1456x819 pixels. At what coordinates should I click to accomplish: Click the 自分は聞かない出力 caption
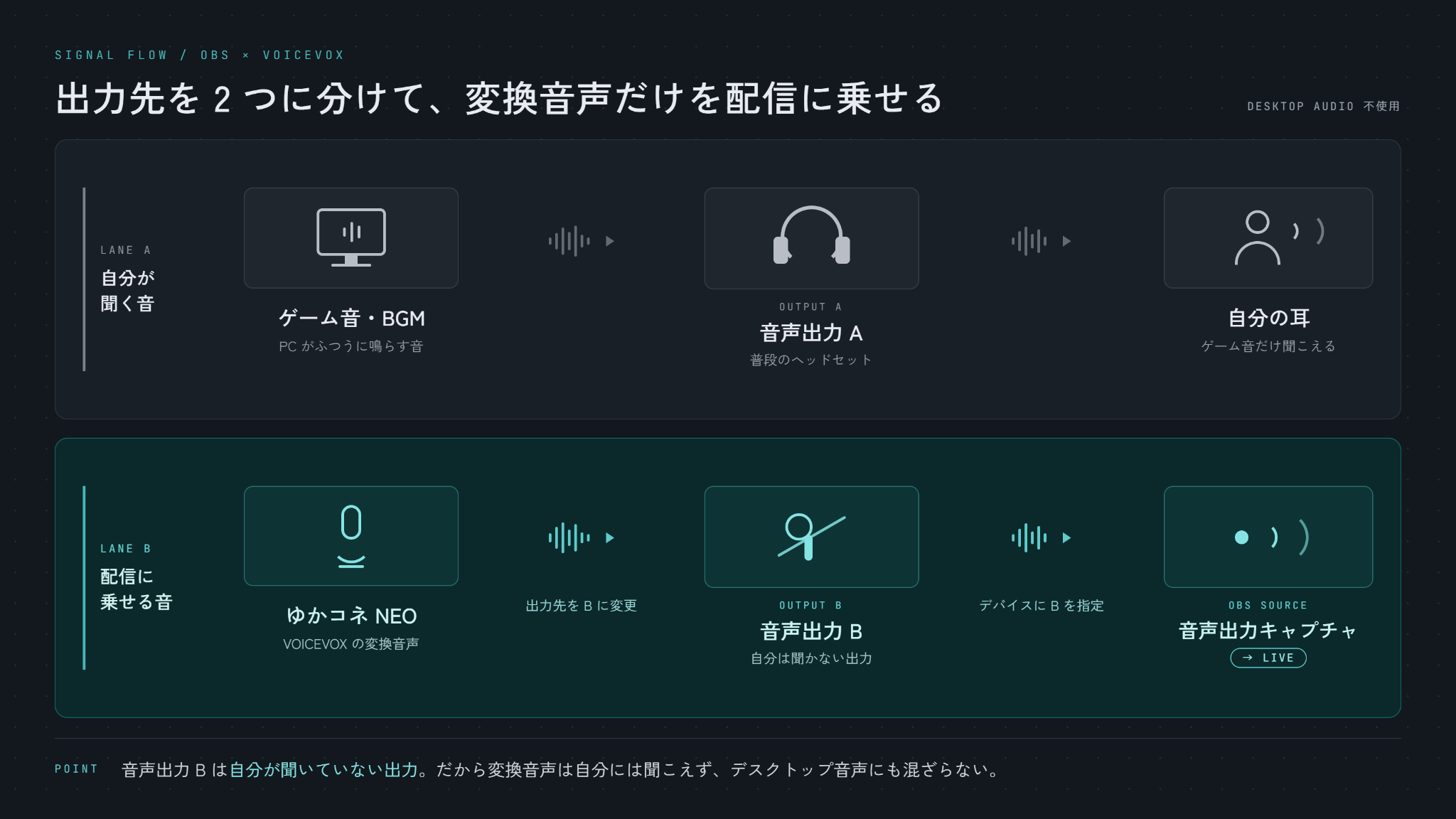(811, 658)
